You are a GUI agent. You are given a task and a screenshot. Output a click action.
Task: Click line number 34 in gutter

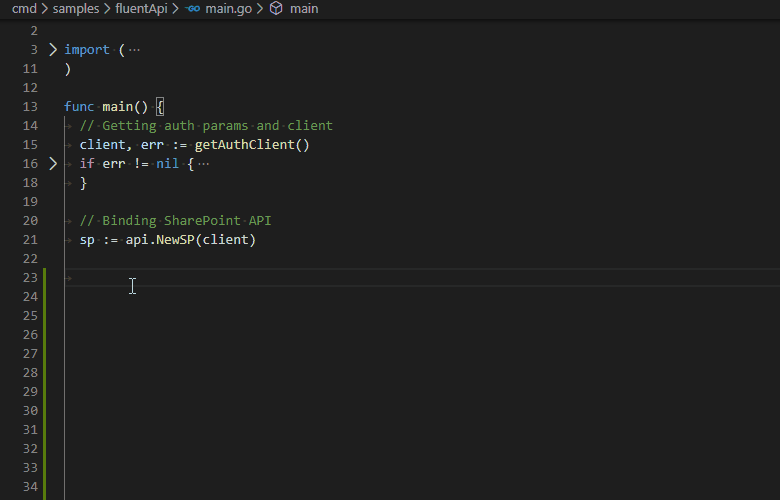click(30, 487)
